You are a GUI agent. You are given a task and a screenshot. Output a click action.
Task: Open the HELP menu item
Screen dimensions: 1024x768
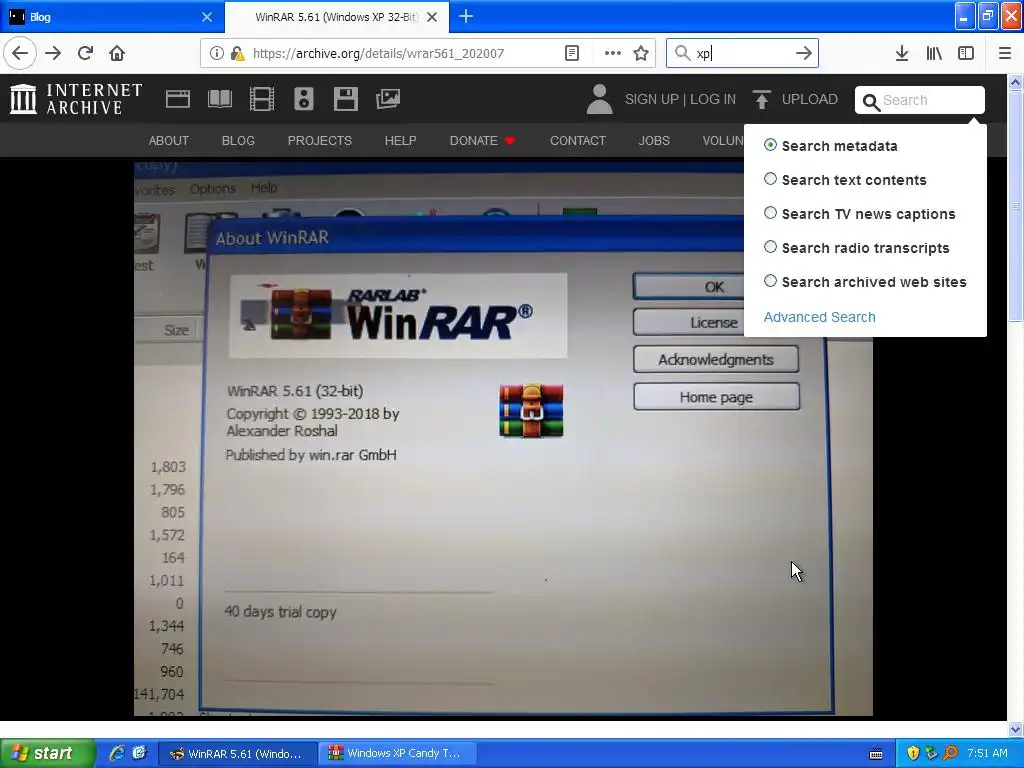[400, 140]
